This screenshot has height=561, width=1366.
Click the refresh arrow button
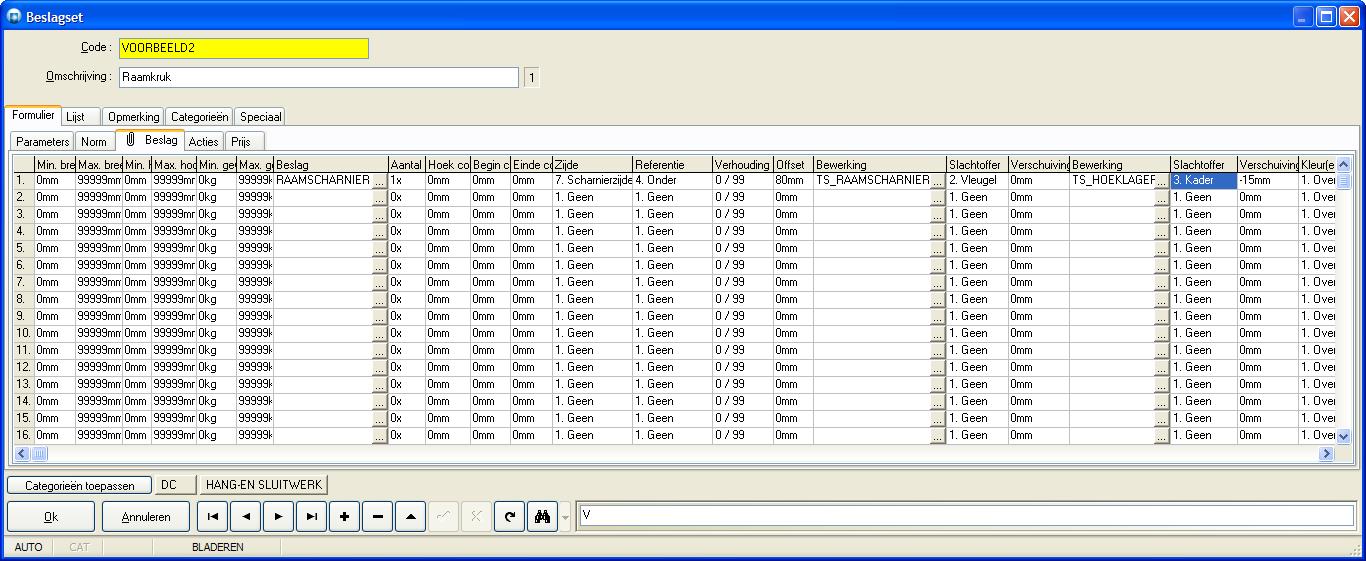tap(509, 517)
